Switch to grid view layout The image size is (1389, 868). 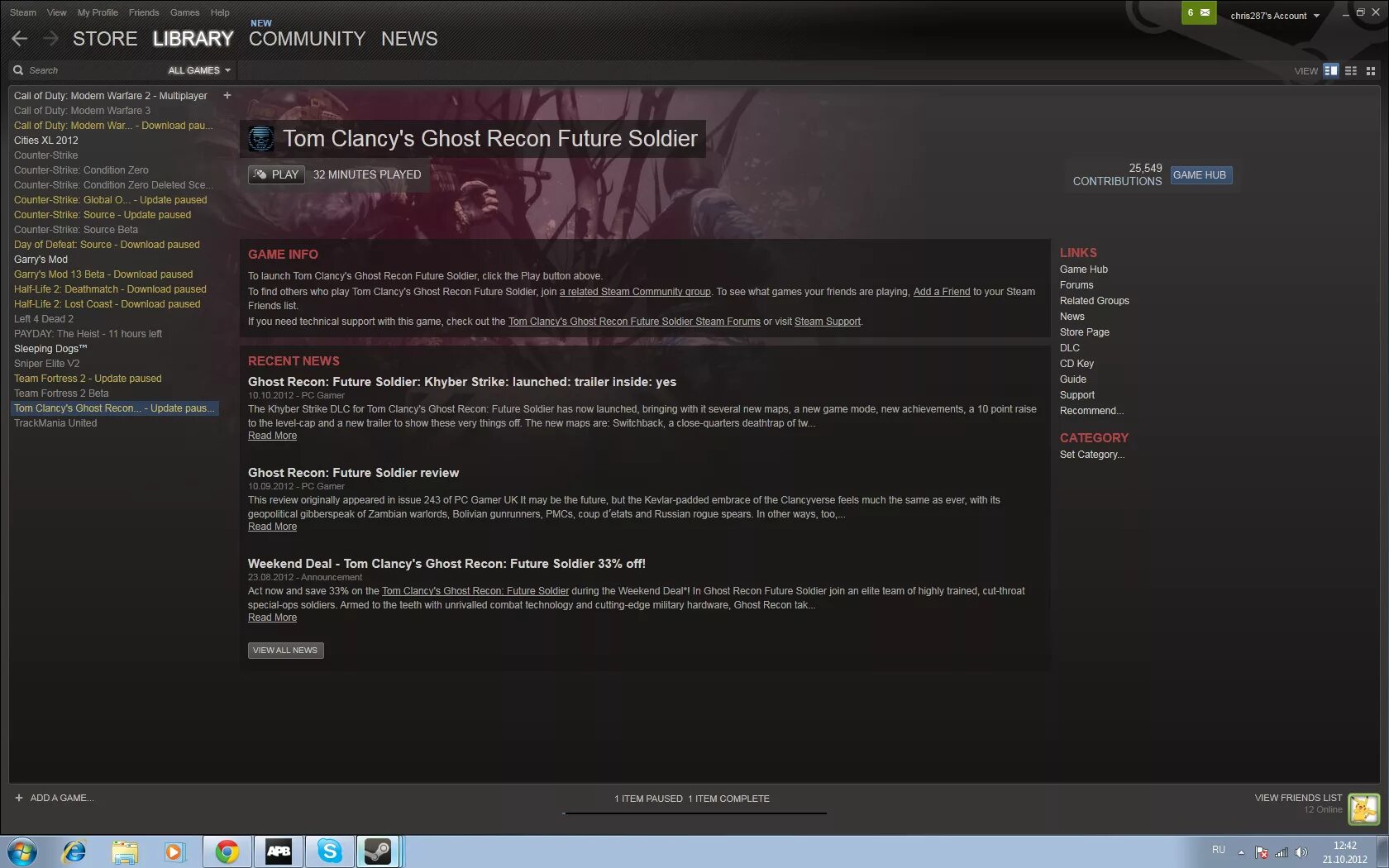tap(1371, 70)
